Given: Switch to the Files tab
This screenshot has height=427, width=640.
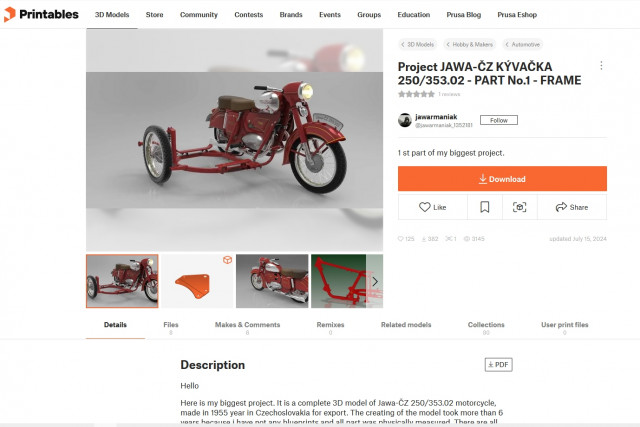Looking at the screenshot, I should pyautogui.click(x=171, y=327).
